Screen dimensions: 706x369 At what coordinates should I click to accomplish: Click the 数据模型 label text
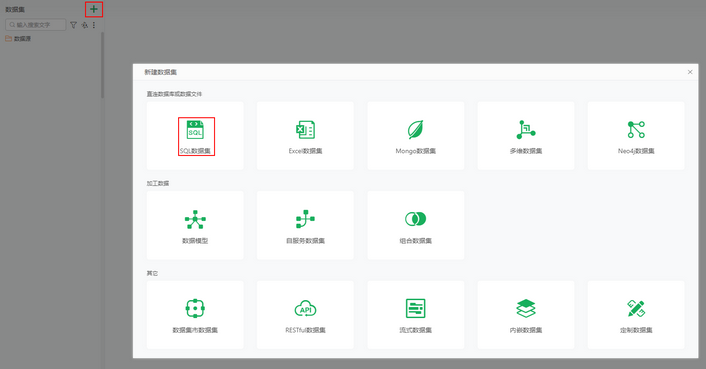coord(195,241)
